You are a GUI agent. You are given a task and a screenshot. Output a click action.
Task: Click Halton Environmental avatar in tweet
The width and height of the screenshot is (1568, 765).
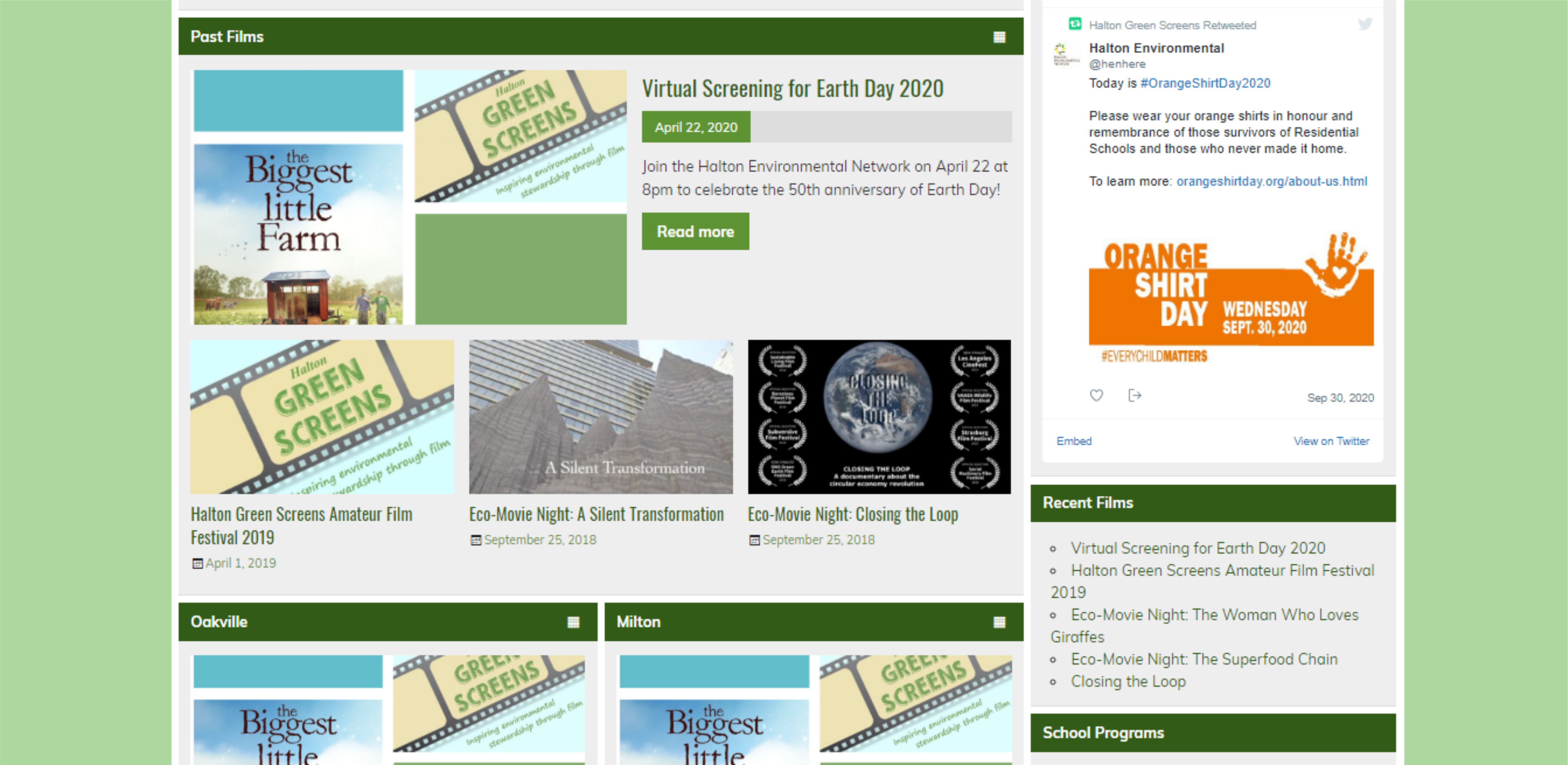click(x=1066, y=54)
